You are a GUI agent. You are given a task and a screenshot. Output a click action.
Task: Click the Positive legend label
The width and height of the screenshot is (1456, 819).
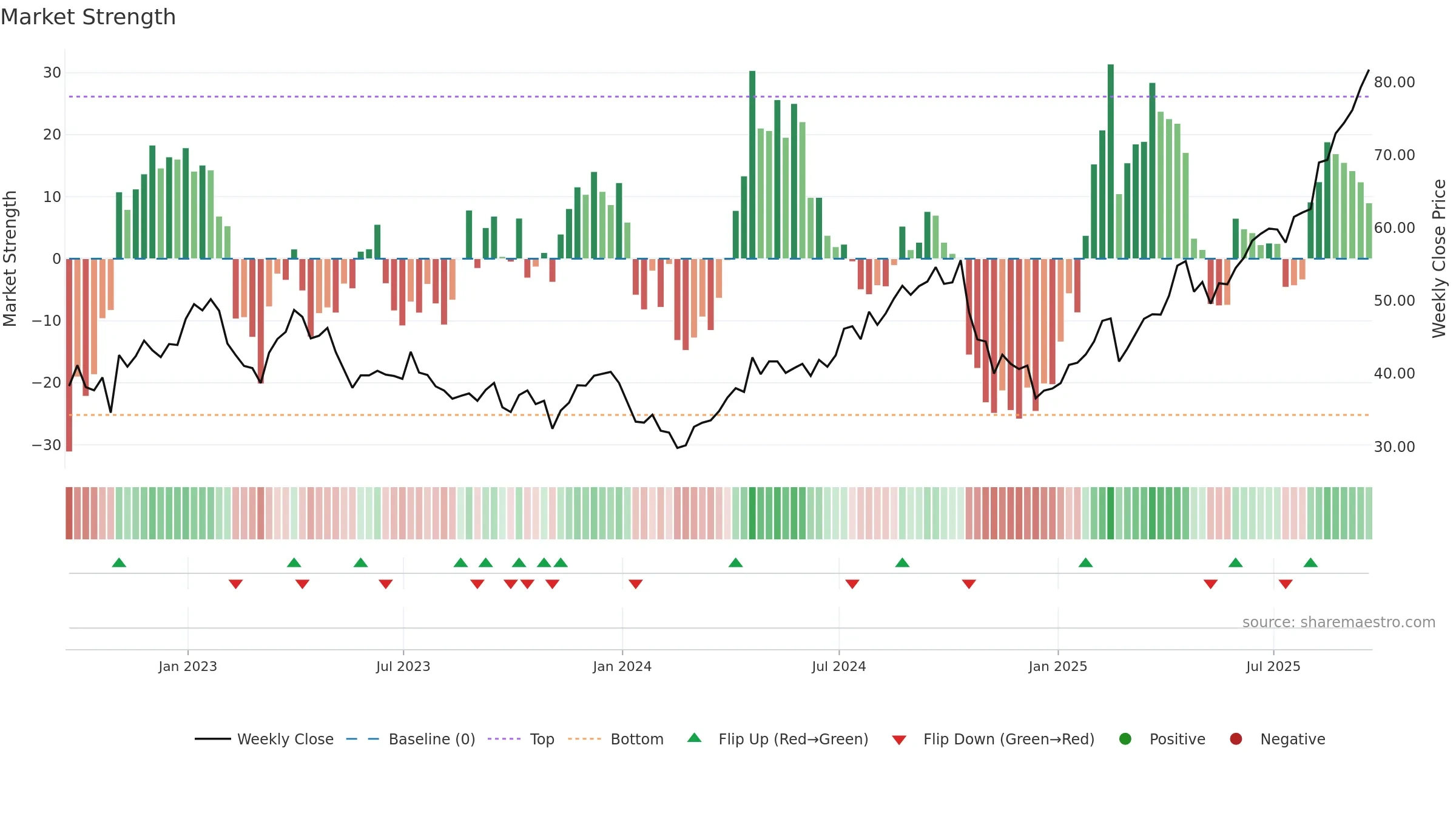click(1177, 739)
